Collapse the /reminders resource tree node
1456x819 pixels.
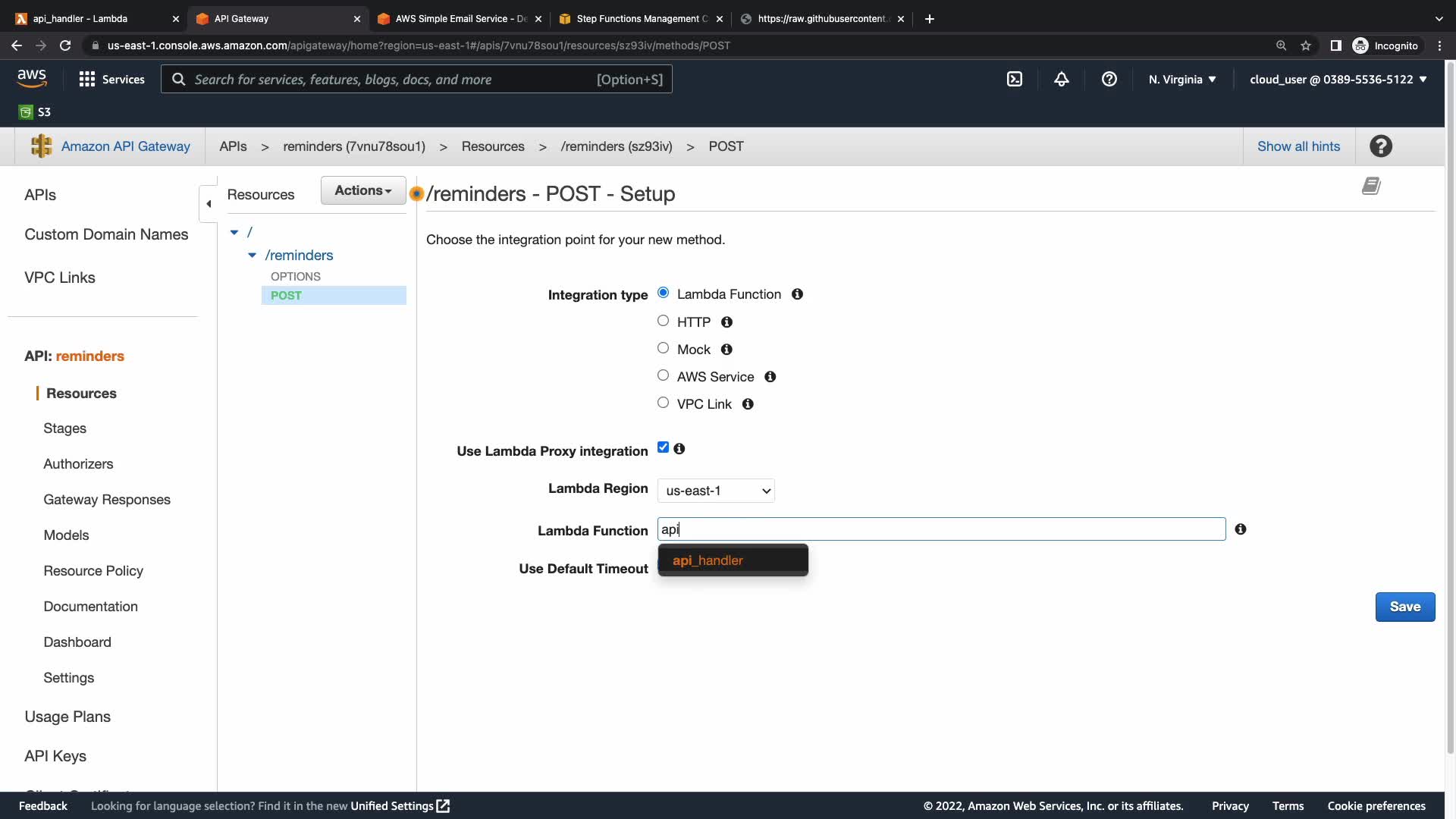253,256
